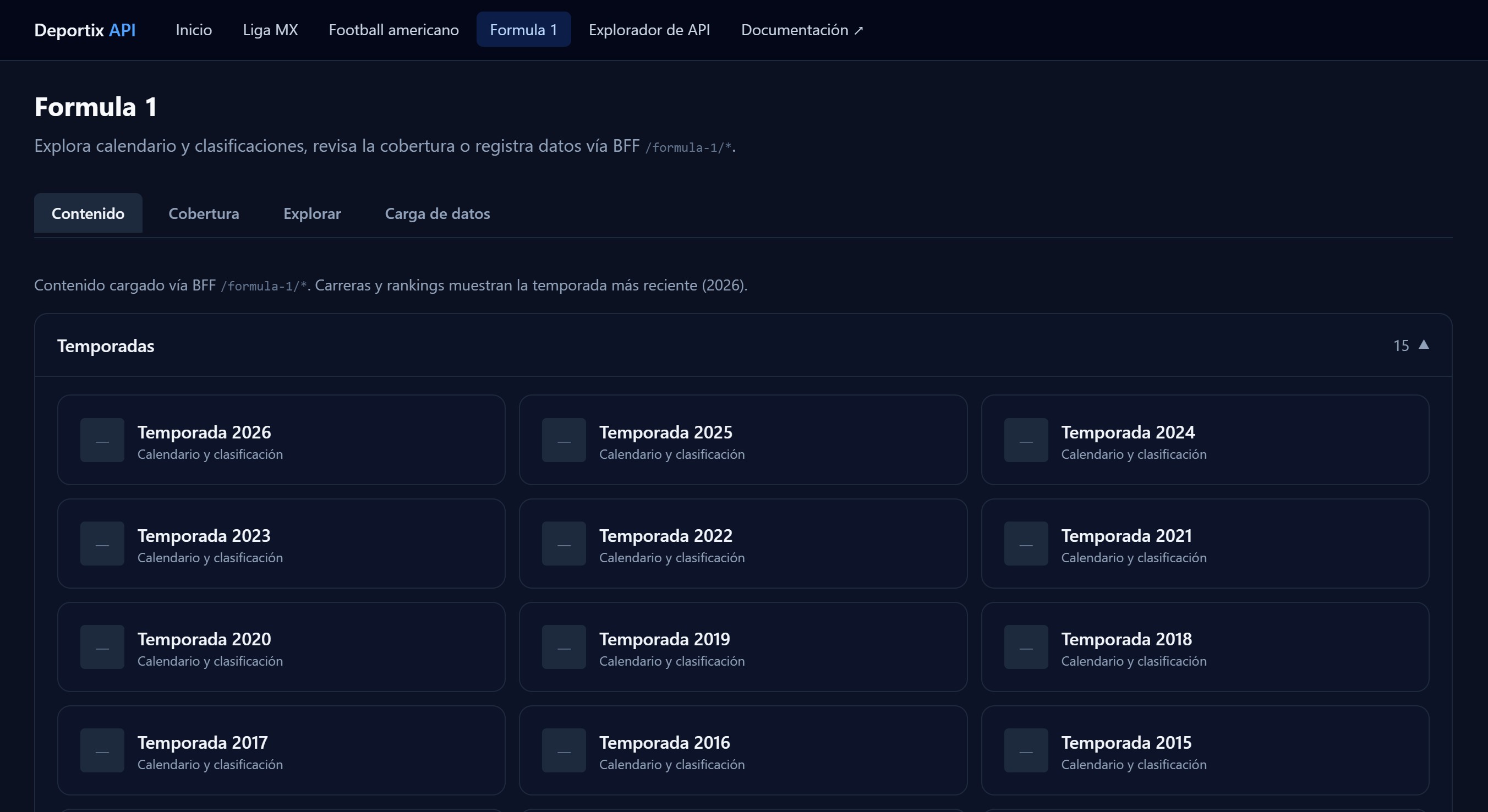Collapse the Temporadas section arrow
Image resolution: width=1488 pixels, height=812 pixels.
(x=1423, y=345)
